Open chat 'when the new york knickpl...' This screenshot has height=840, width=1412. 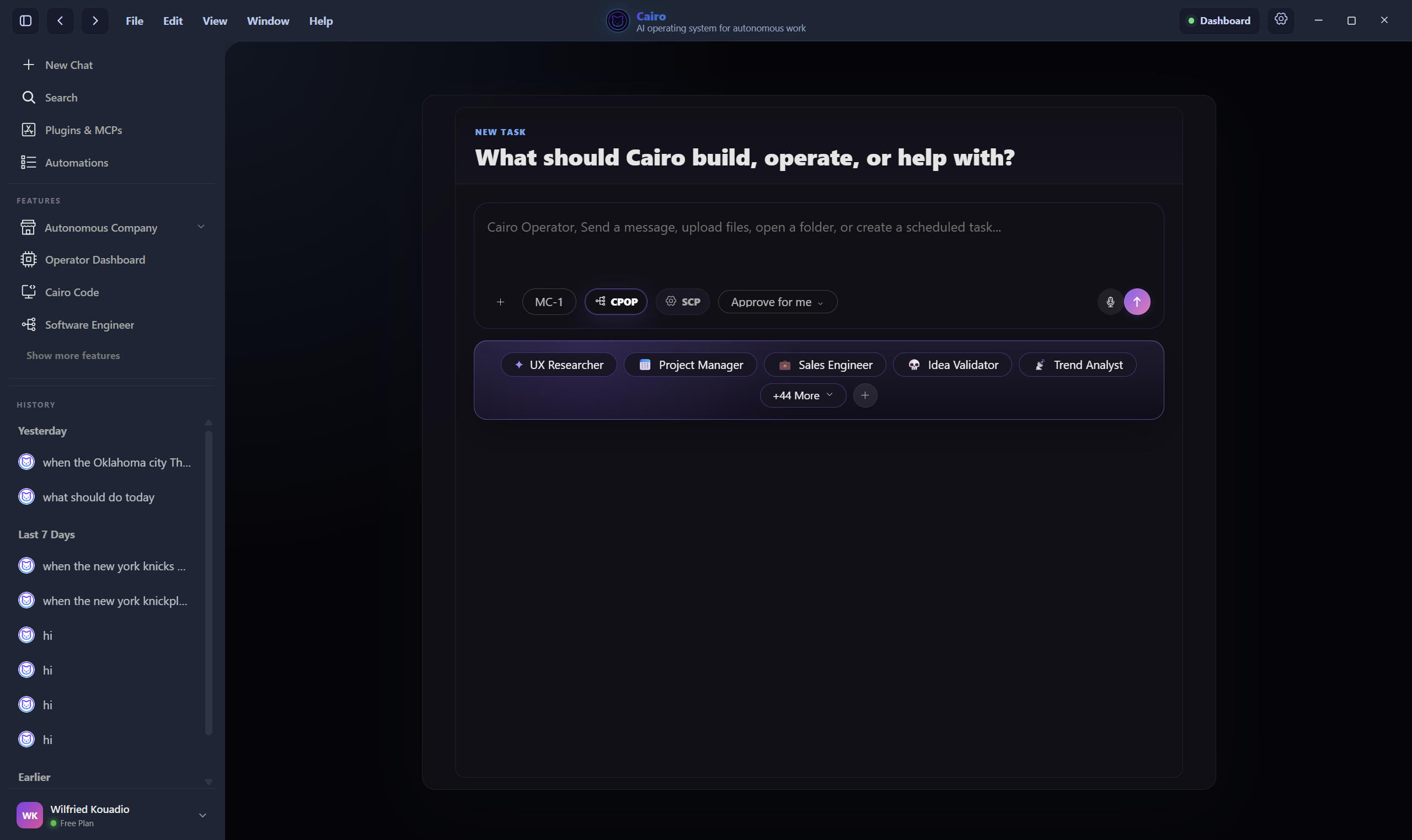[x=108, y=601]
